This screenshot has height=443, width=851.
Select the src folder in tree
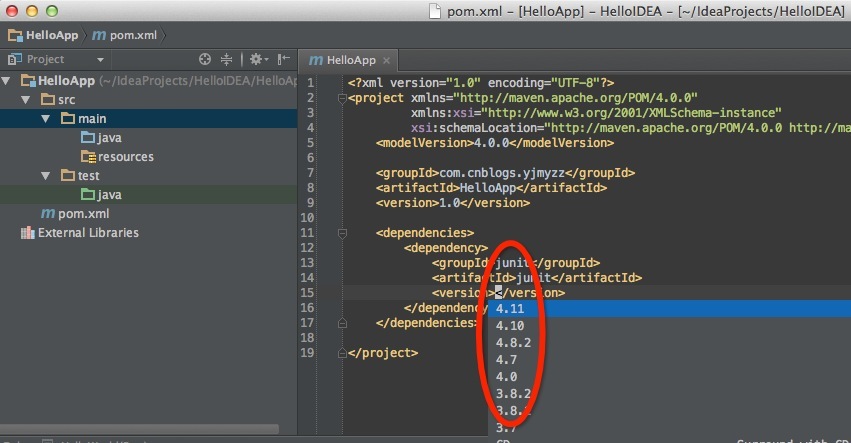coord(58,100)
